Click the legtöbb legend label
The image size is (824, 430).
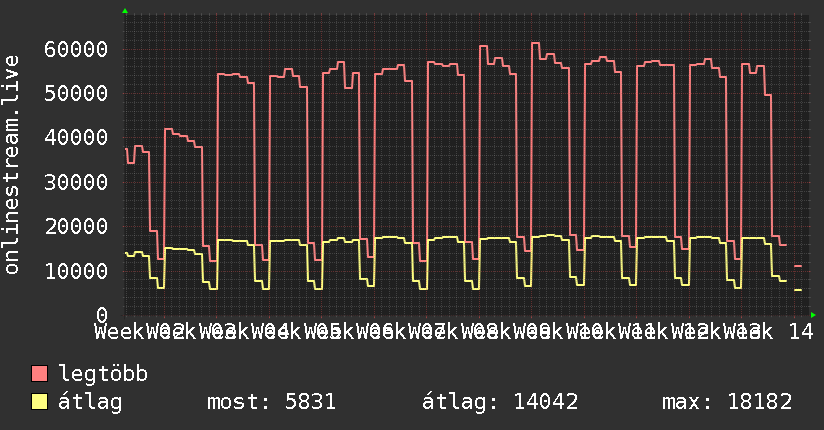pos(103,373)
